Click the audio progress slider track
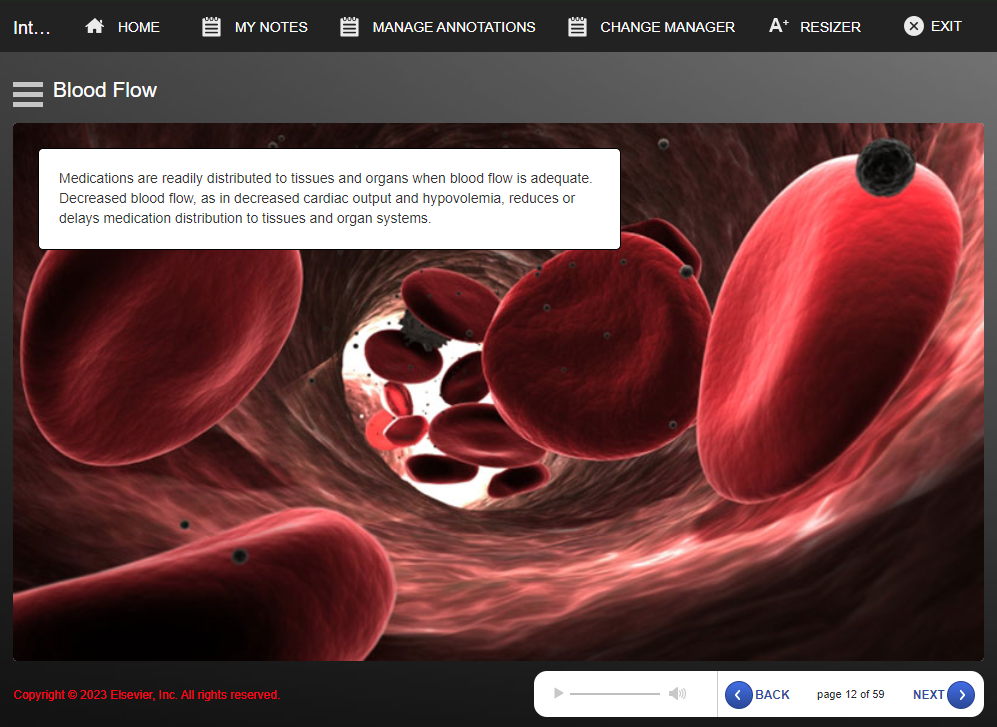997x727 pixels. 614,693
